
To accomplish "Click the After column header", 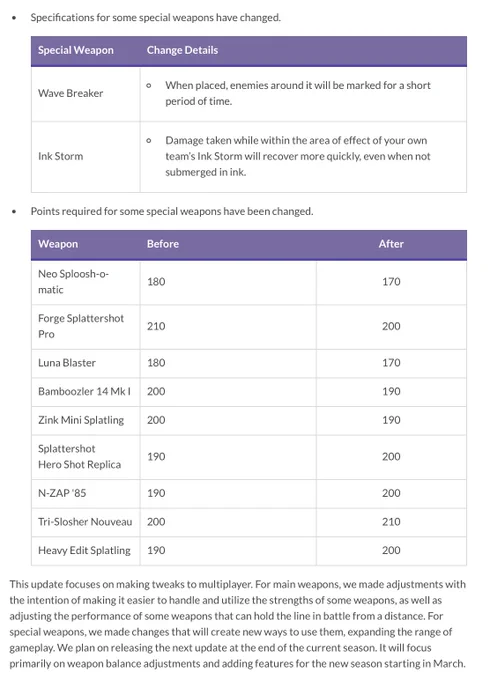I will pyautogui.click(x=391, y=244).
